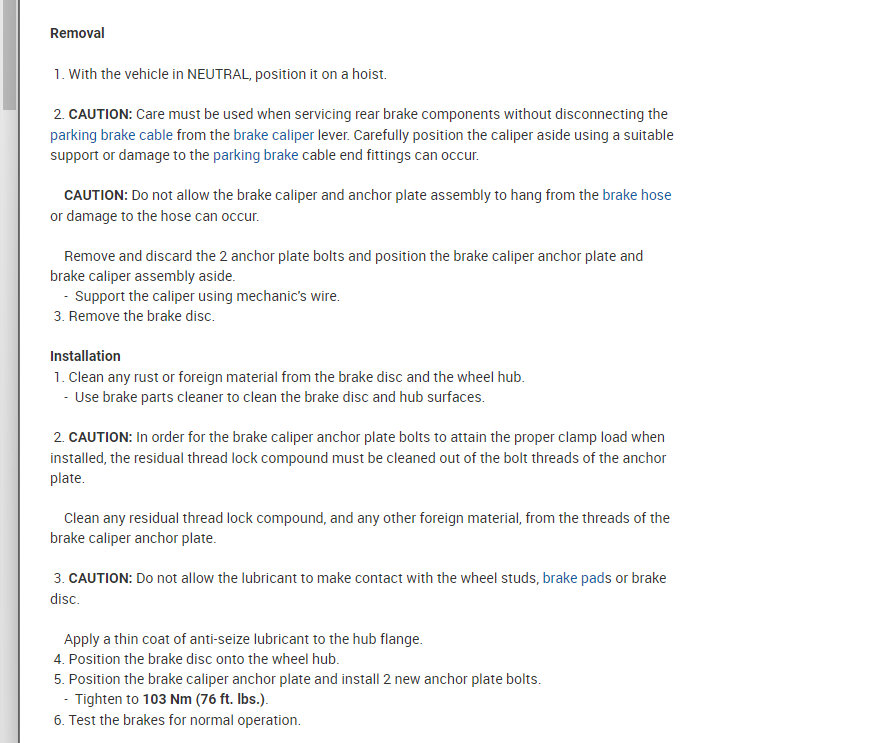Screen dimensions: 876x743
Task: Click 'Position the brake disc onto the wheel hub' step
Action: pyautogui.click(x=204, y=659)
